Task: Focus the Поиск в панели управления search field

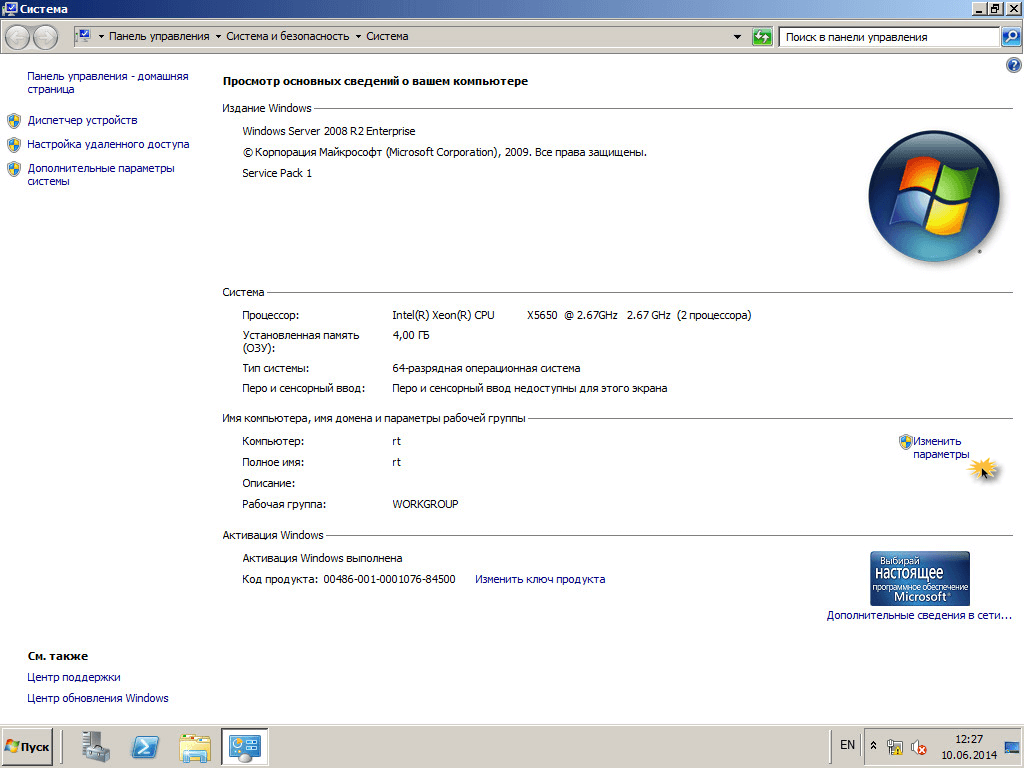Action: (x=889, y=37)
